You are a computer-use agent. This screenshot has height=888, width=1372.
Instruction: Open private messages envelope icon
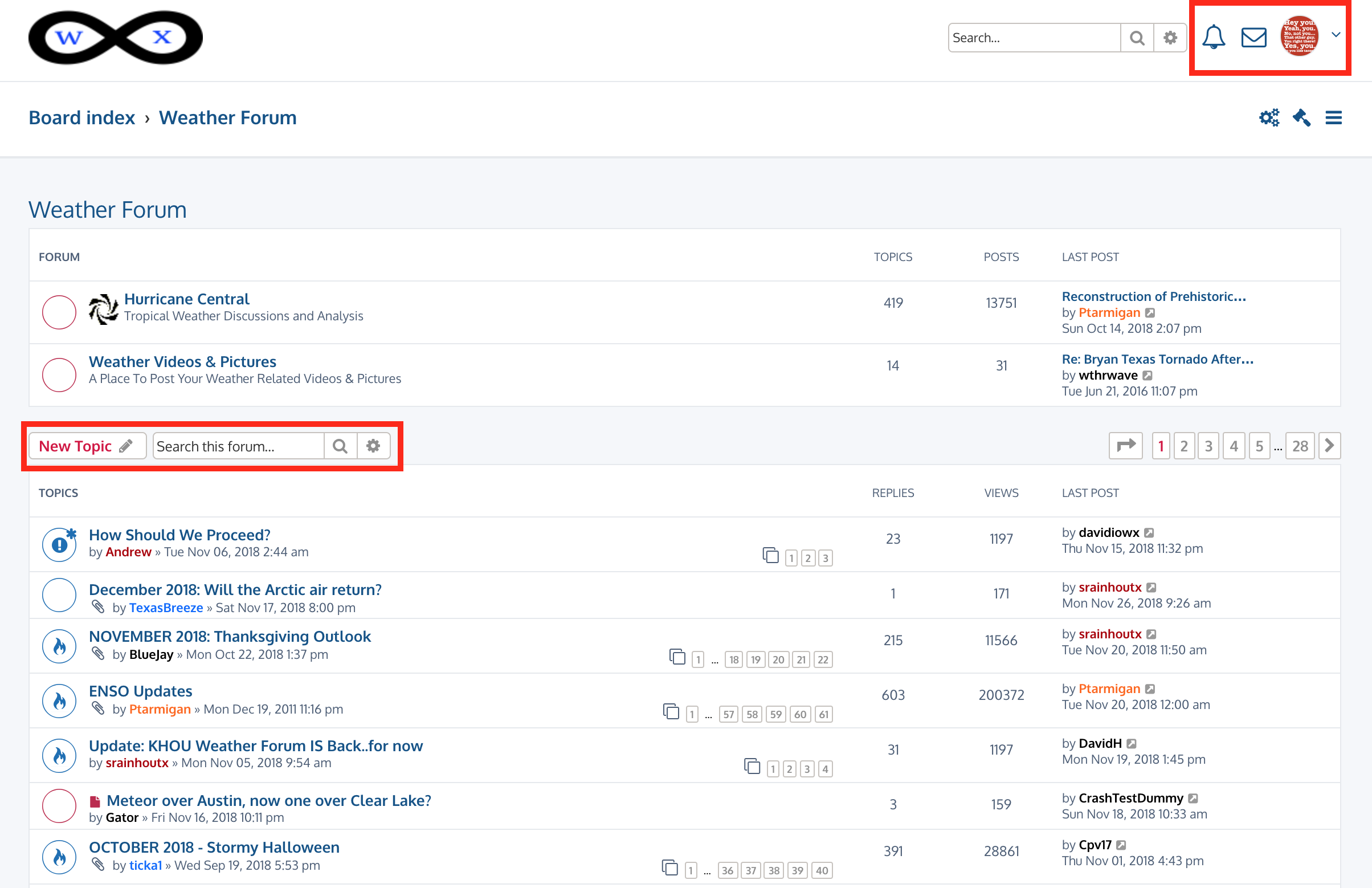pyautogui.click(x=1253, y=38)
